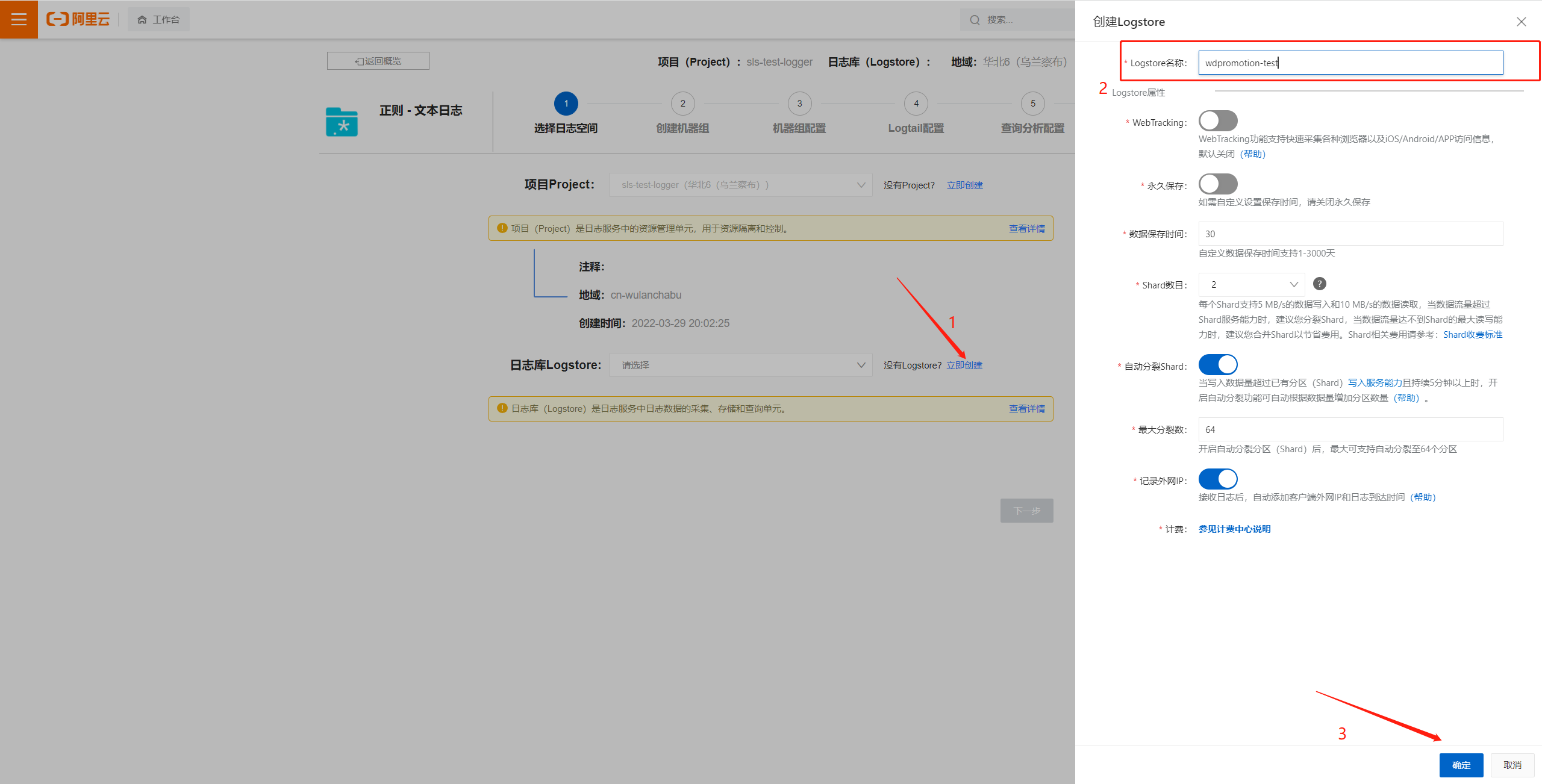Close the Create Logstore panel
Screen dimensions: 1542x784
[x=1521, y=22]
